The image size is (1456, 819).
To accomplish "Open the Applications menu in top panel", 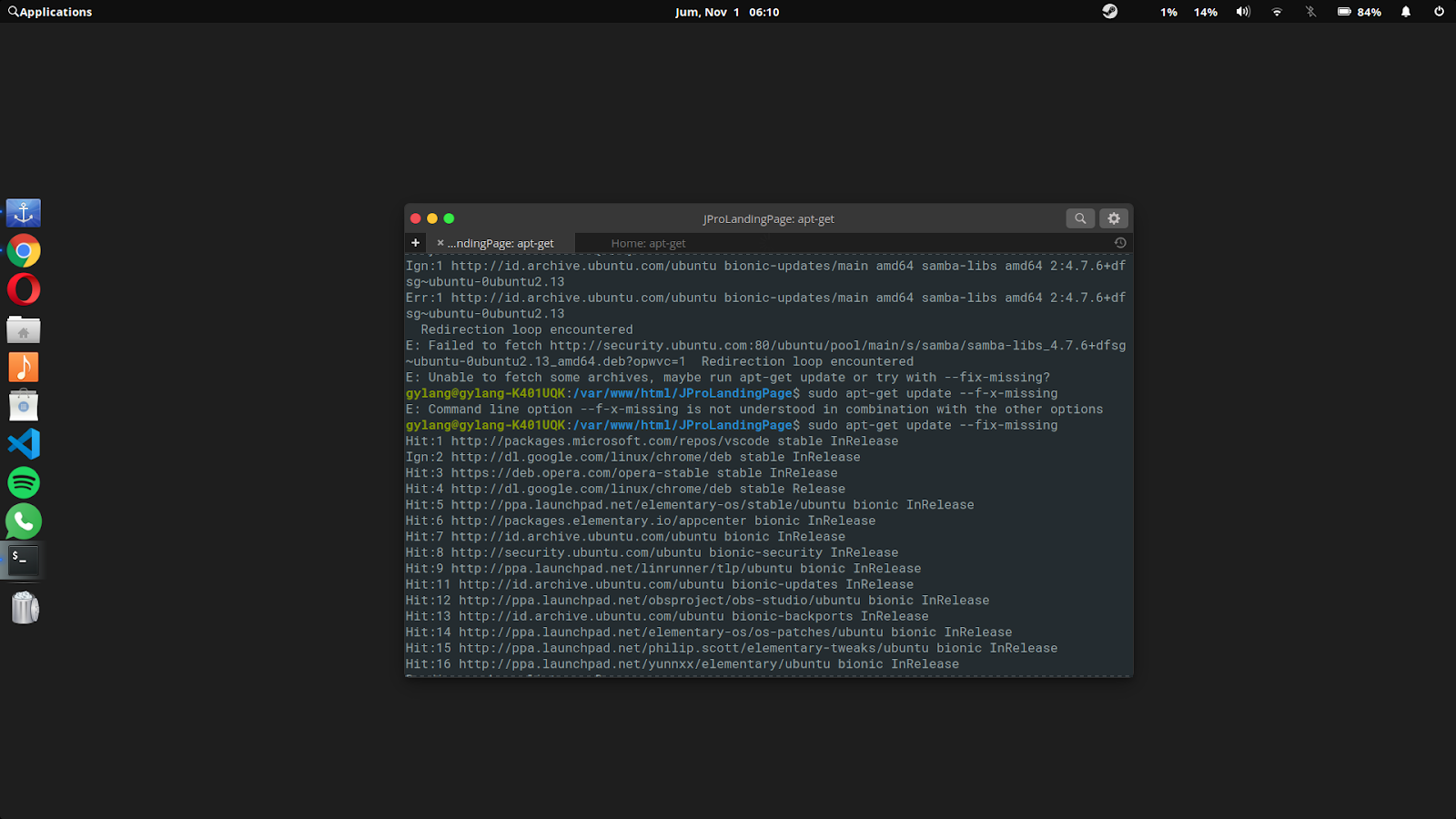I will (x=50, y=12).
